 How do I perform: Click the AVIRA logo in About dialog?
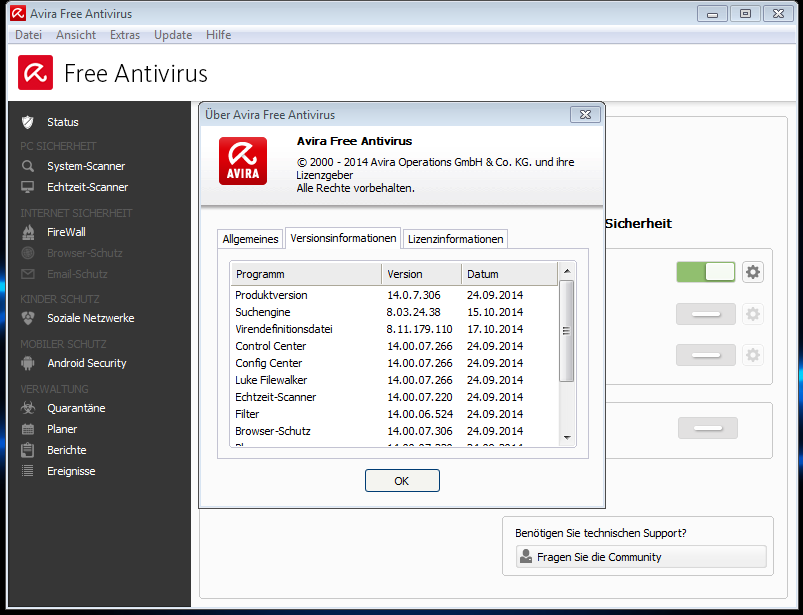243,161
